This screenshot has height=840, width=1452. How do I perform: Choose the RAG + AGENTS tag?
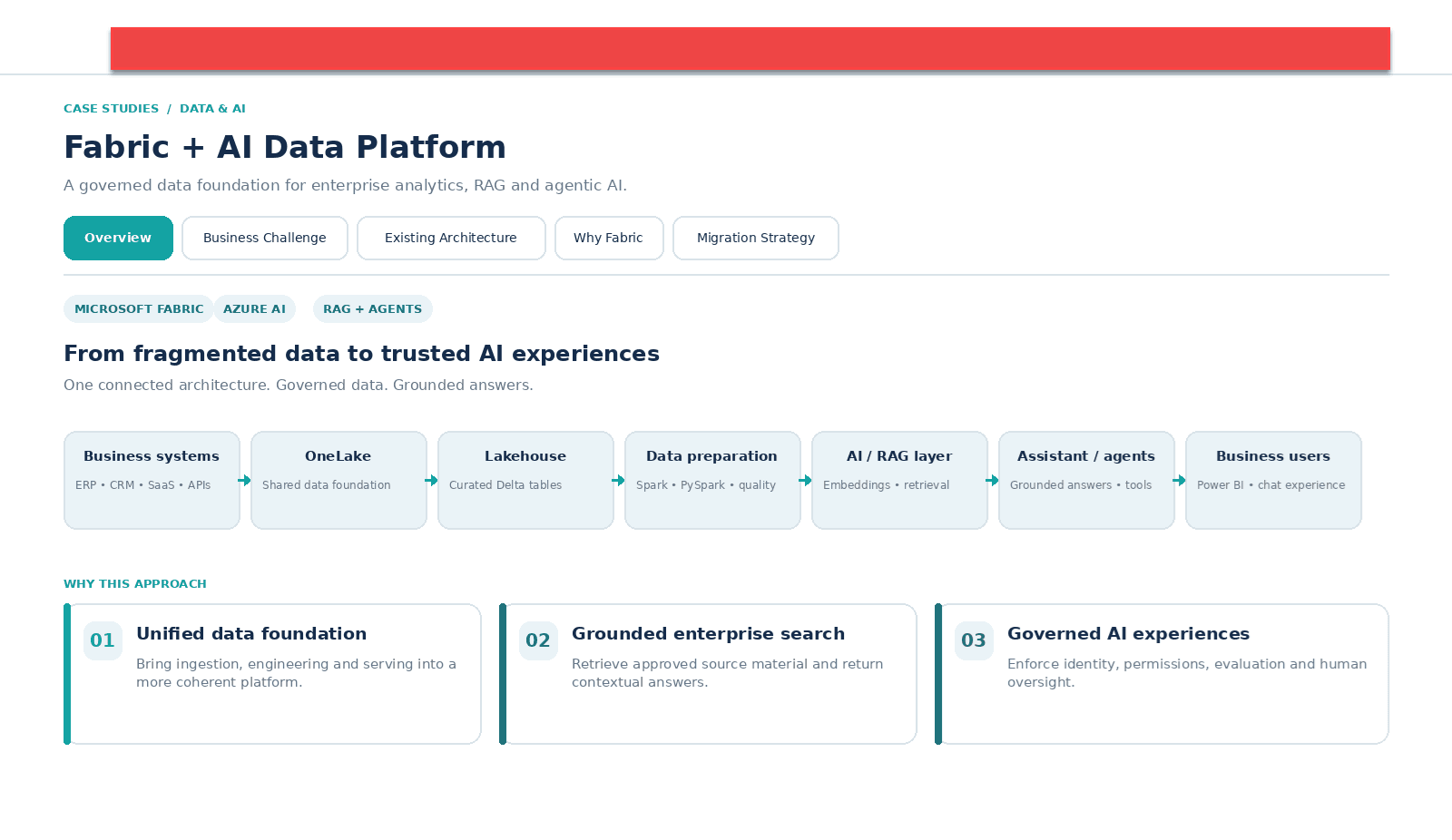tap(372, 308)
